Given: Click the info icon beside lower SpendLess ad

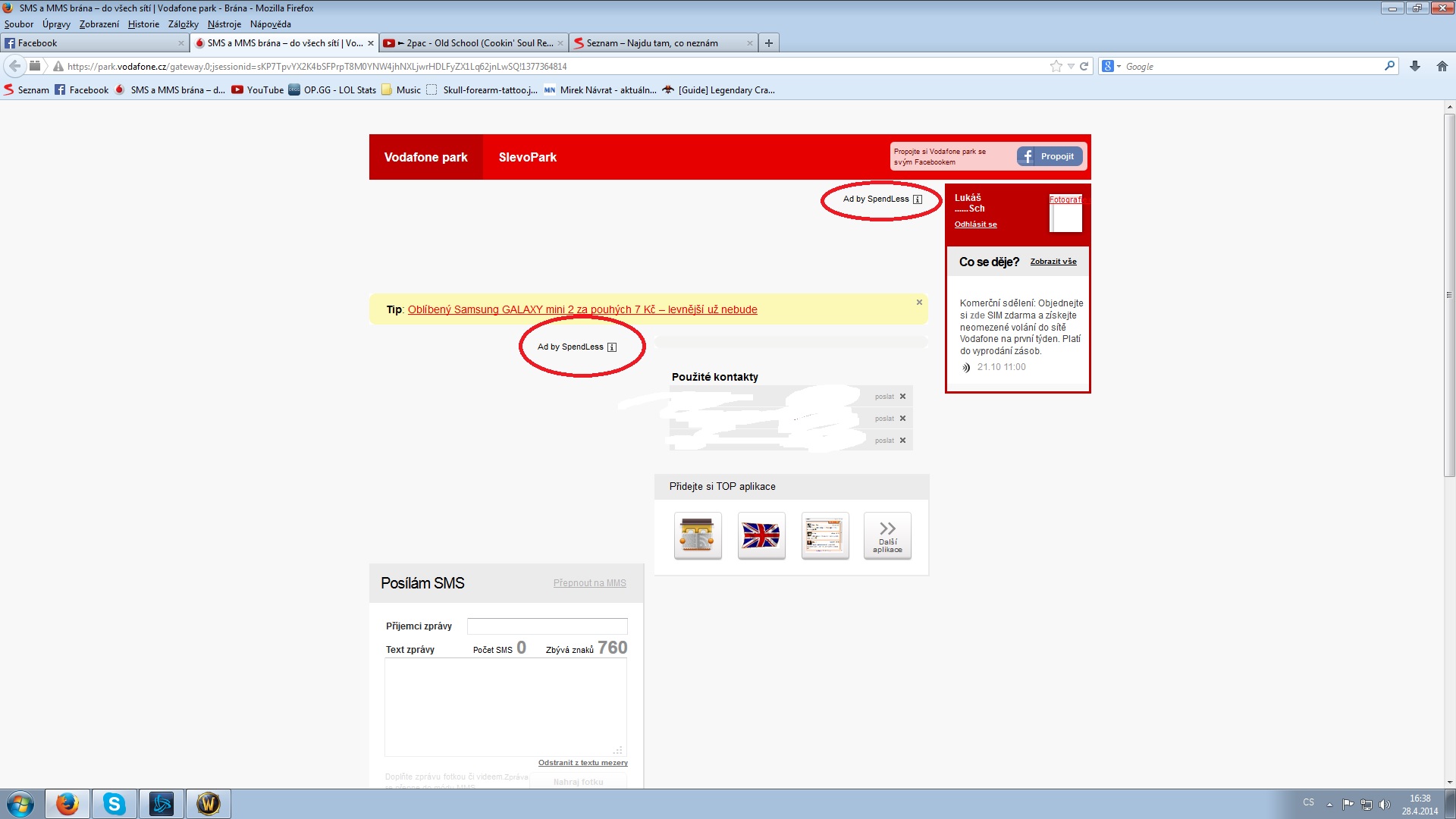Looking at the screenshot, I should (x=612, y=347).
